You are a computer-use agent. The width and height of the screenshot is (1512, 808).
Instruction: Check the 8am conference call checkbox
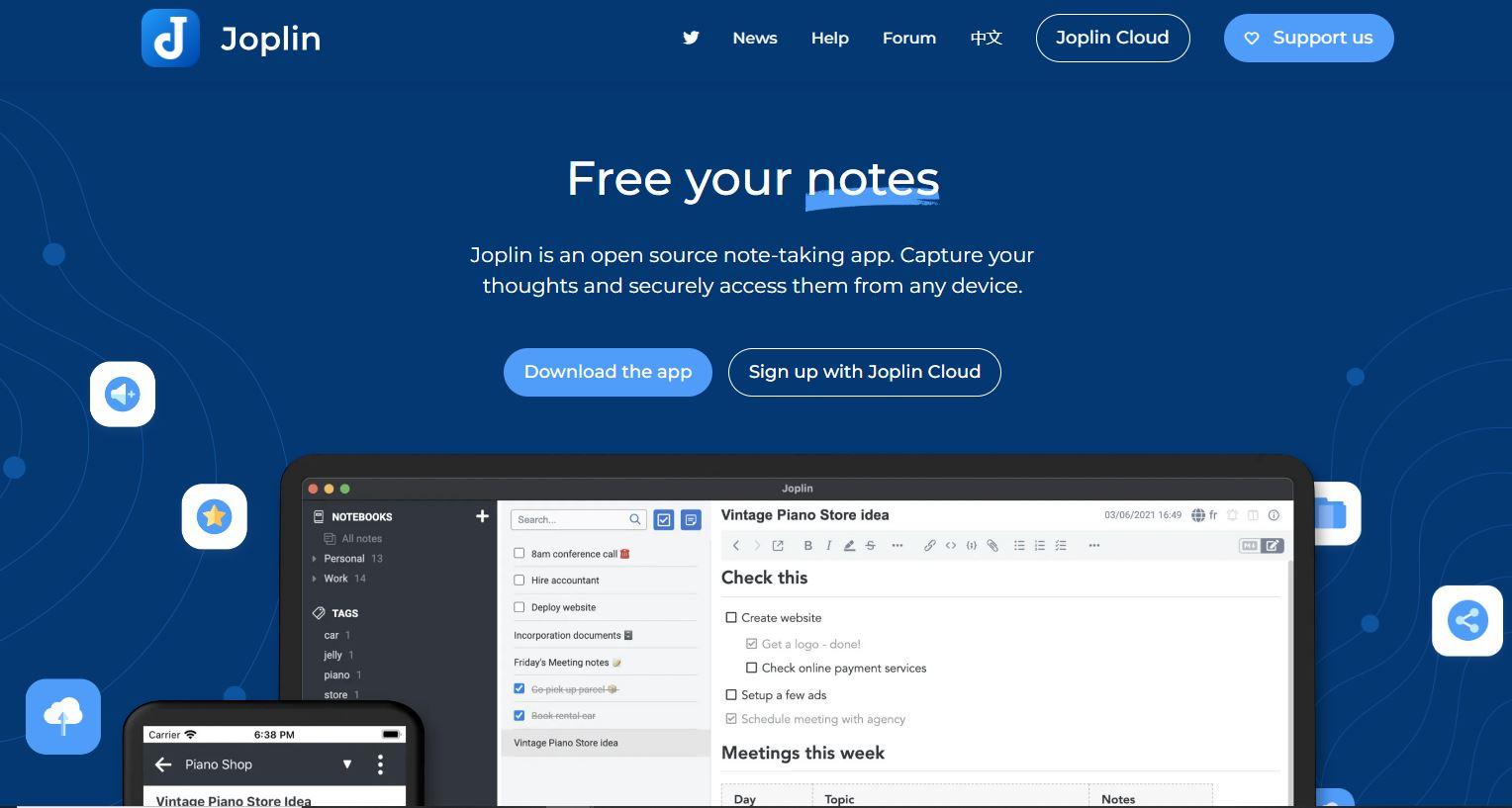click(x=519, y=553)
